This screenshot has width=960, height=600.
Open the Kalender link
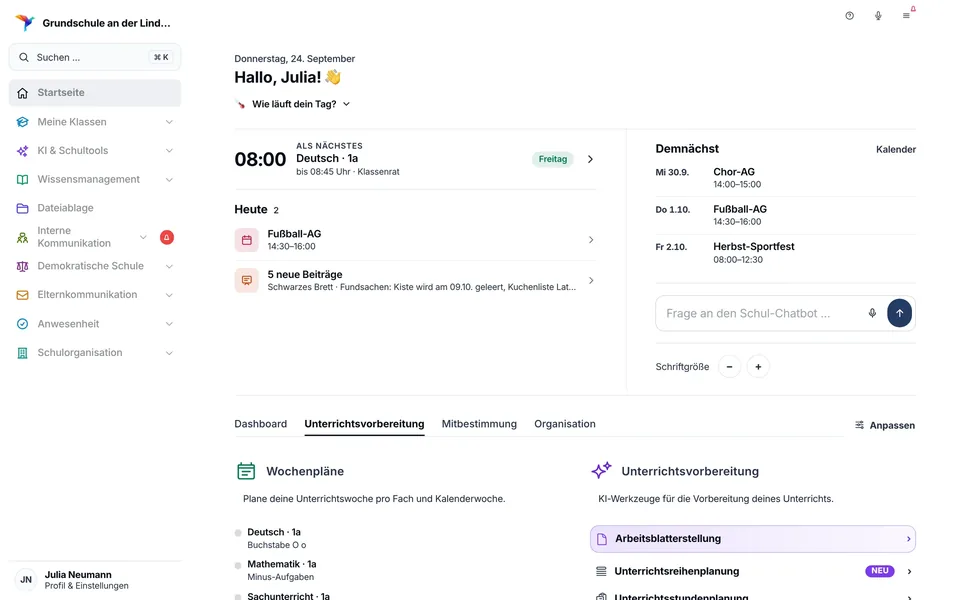point(896,149)
